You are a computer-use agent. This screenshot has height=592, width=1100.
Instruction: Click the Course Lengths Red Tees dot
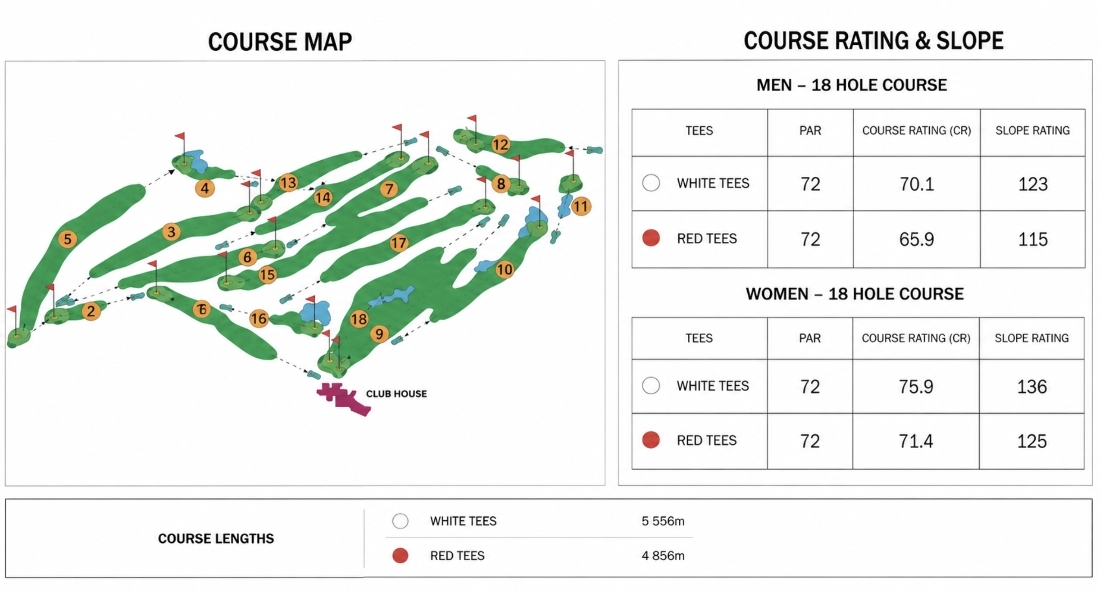(x=401, y=556)
